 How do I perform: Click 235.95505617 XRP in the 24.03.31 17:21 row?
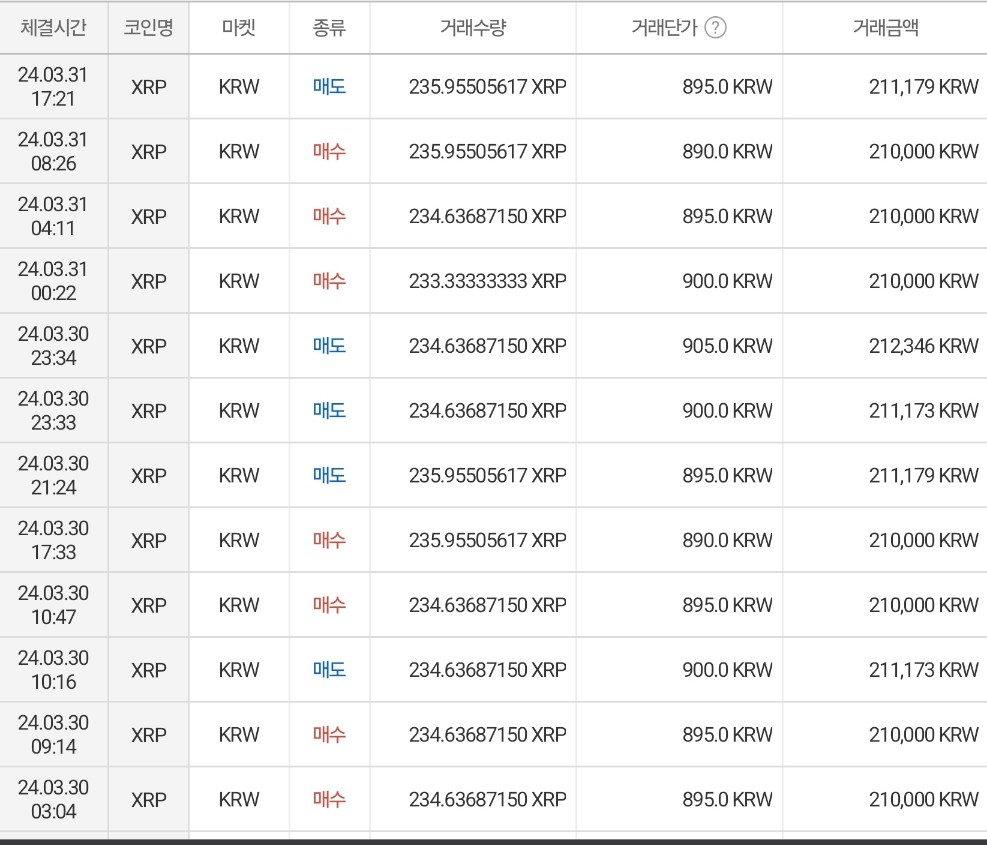pyautogui.click(x=488, y=87)
